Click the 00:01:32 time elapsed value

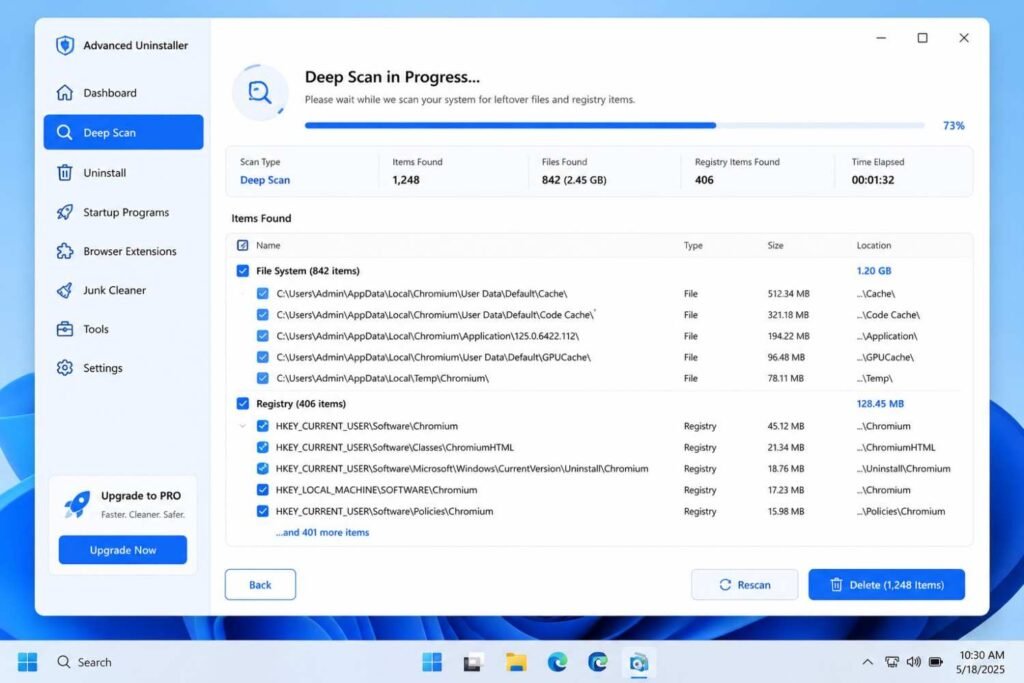(x=872, y=180)
